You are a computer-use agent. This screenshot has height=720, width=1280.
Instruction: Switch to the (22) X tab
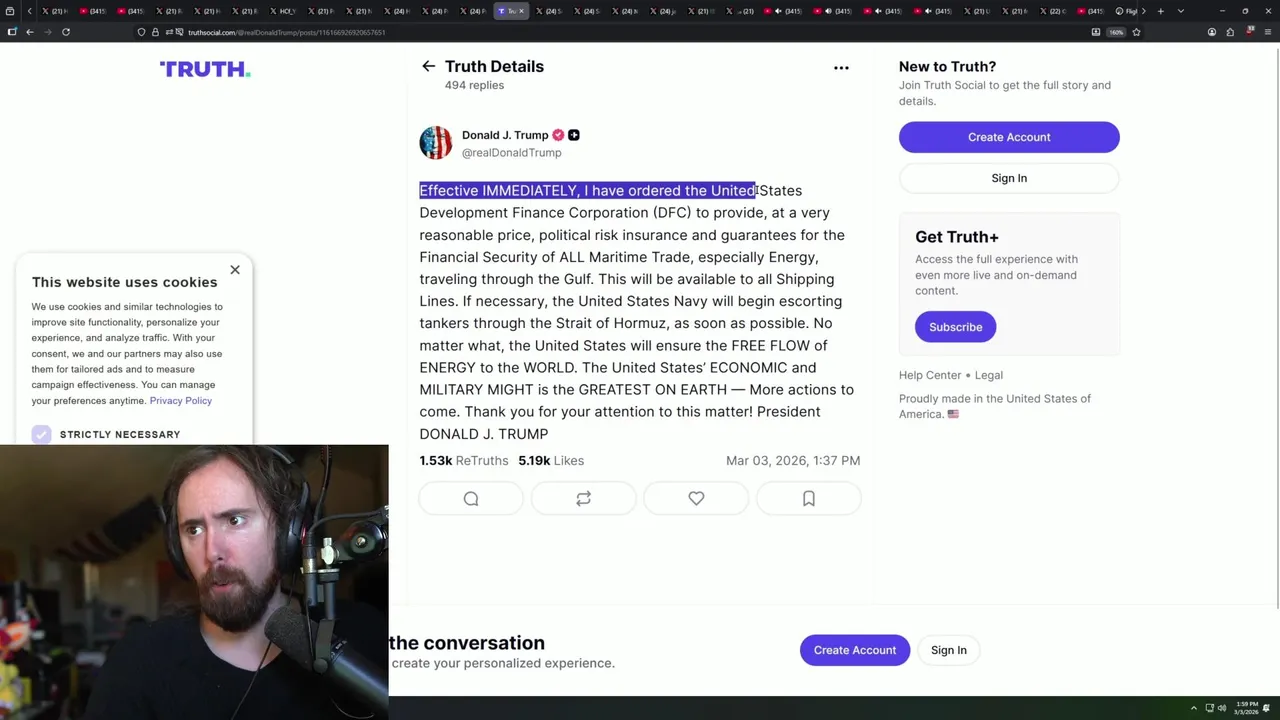click(x=1052, y=11)
